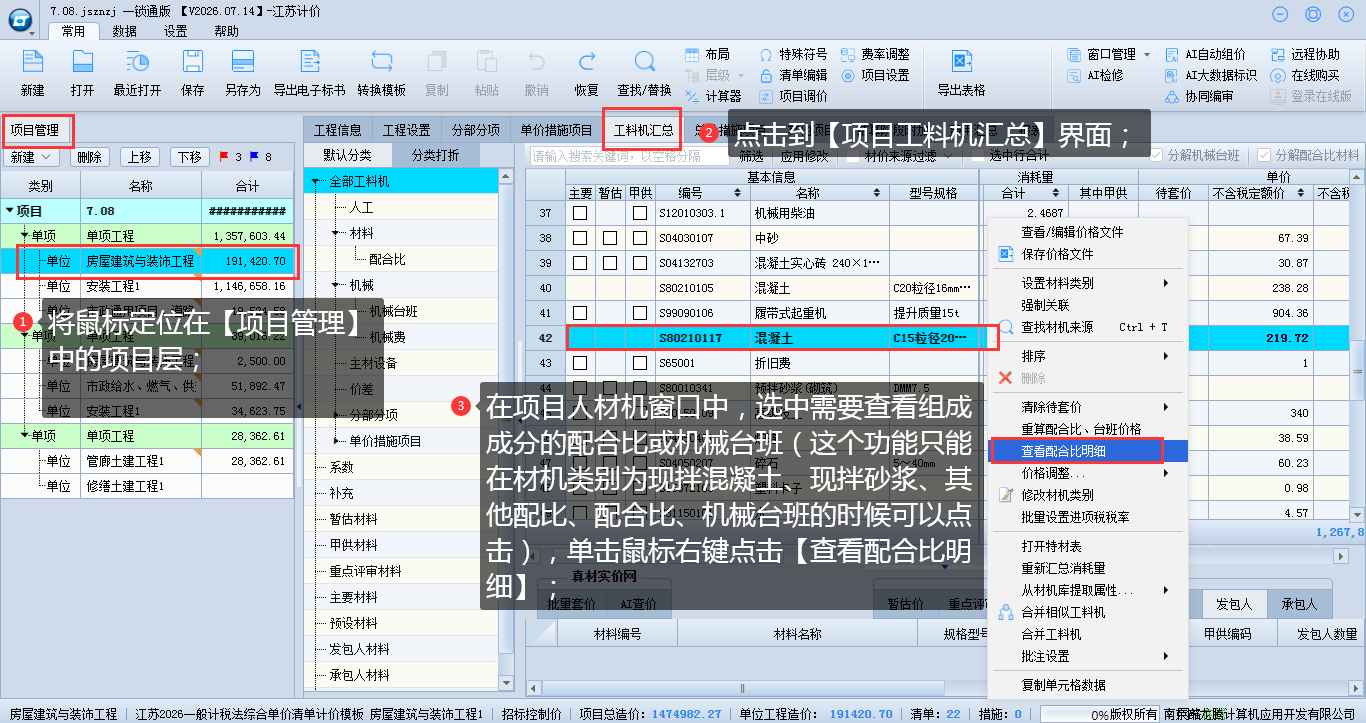The height and width of the screenshot is (723, 1366).
Task: Check 主要 box for 机械用柴油 row 37
Action: pos(579,213)
